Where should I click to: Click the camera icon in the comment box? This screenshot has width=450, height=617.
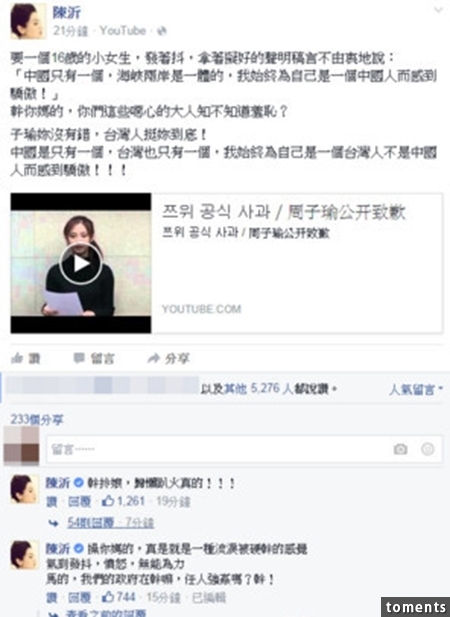[400, 449]
